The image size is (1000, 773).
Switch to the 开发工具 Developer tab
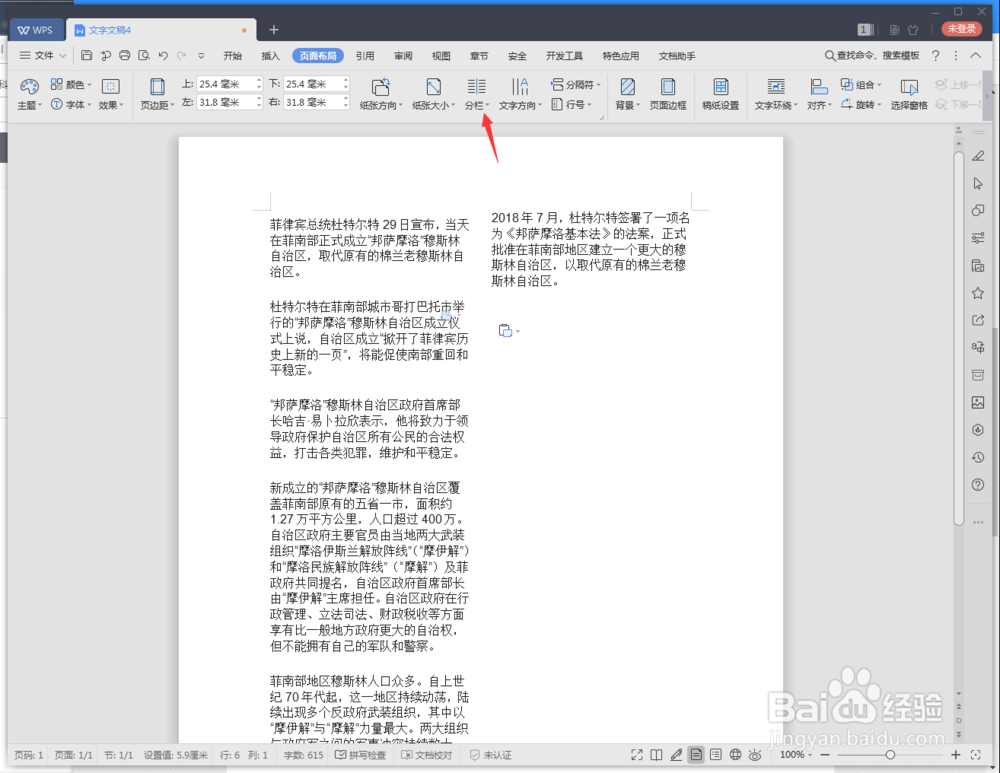(x=564, y=56)
